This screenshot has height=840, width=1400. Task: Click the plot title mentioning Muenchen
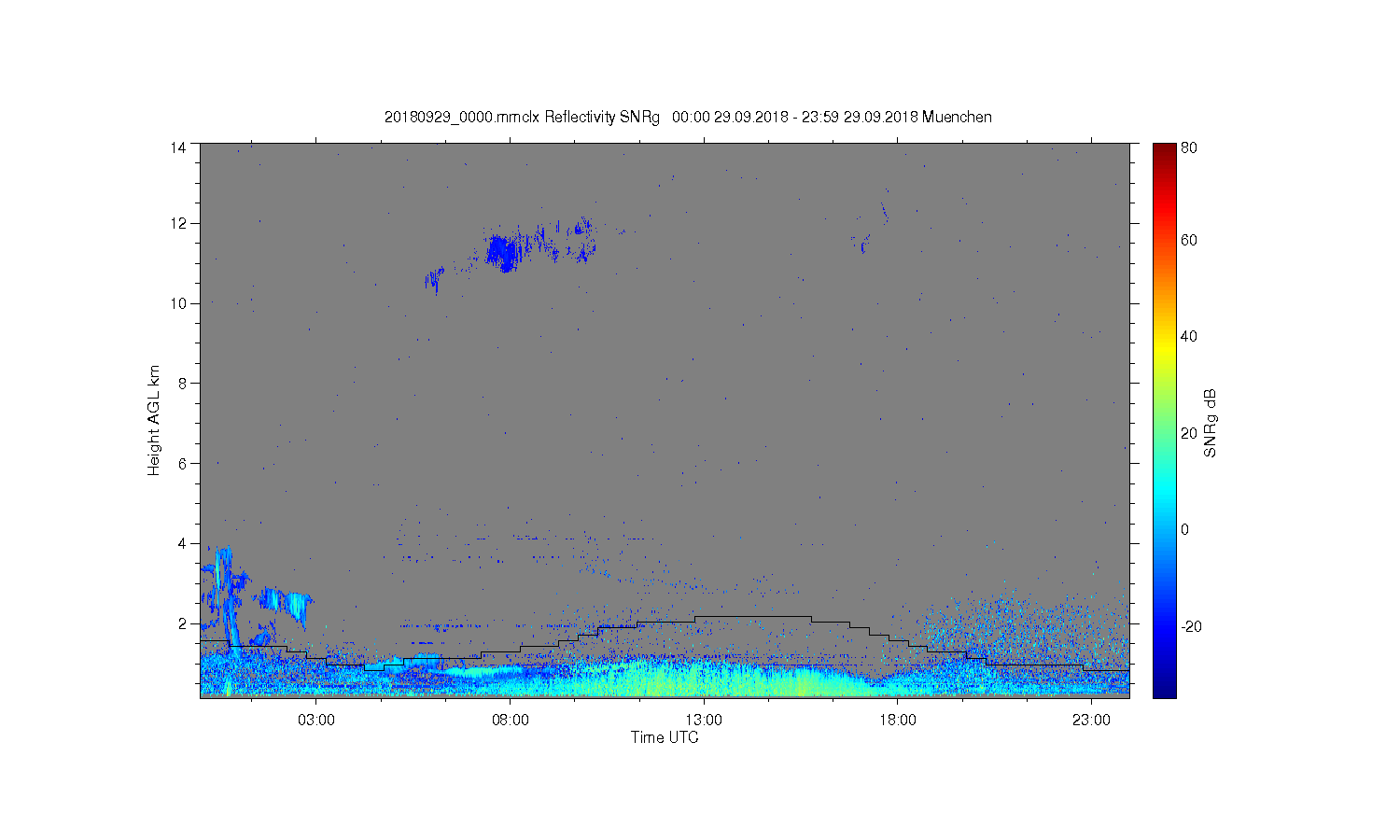point(688,117)
